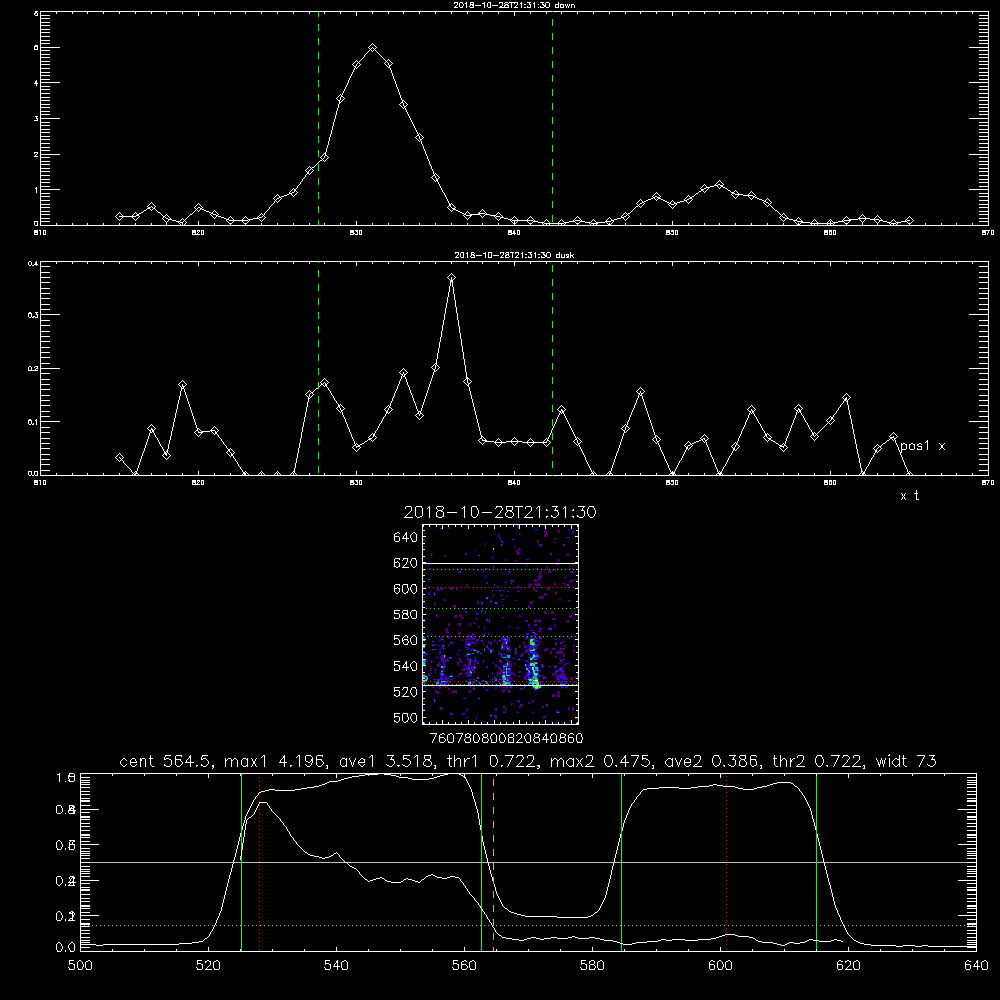Click the spectrogram image in the center
1000x1000 pixels.
pyautogui.click(x=501, y=624)
